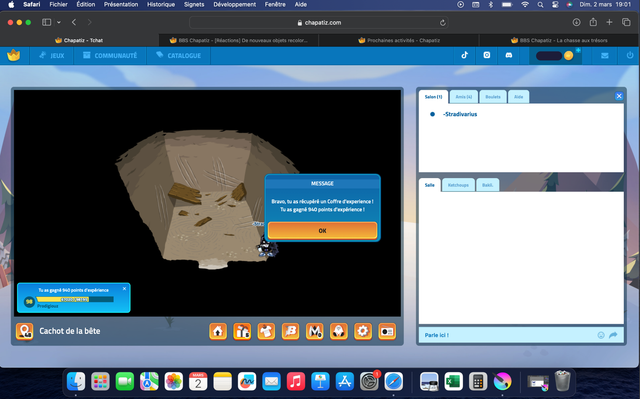Screen dimensions: 640x399
Task: Switch to Prochaines activités browser tab
Action: [x=398, y=40]
